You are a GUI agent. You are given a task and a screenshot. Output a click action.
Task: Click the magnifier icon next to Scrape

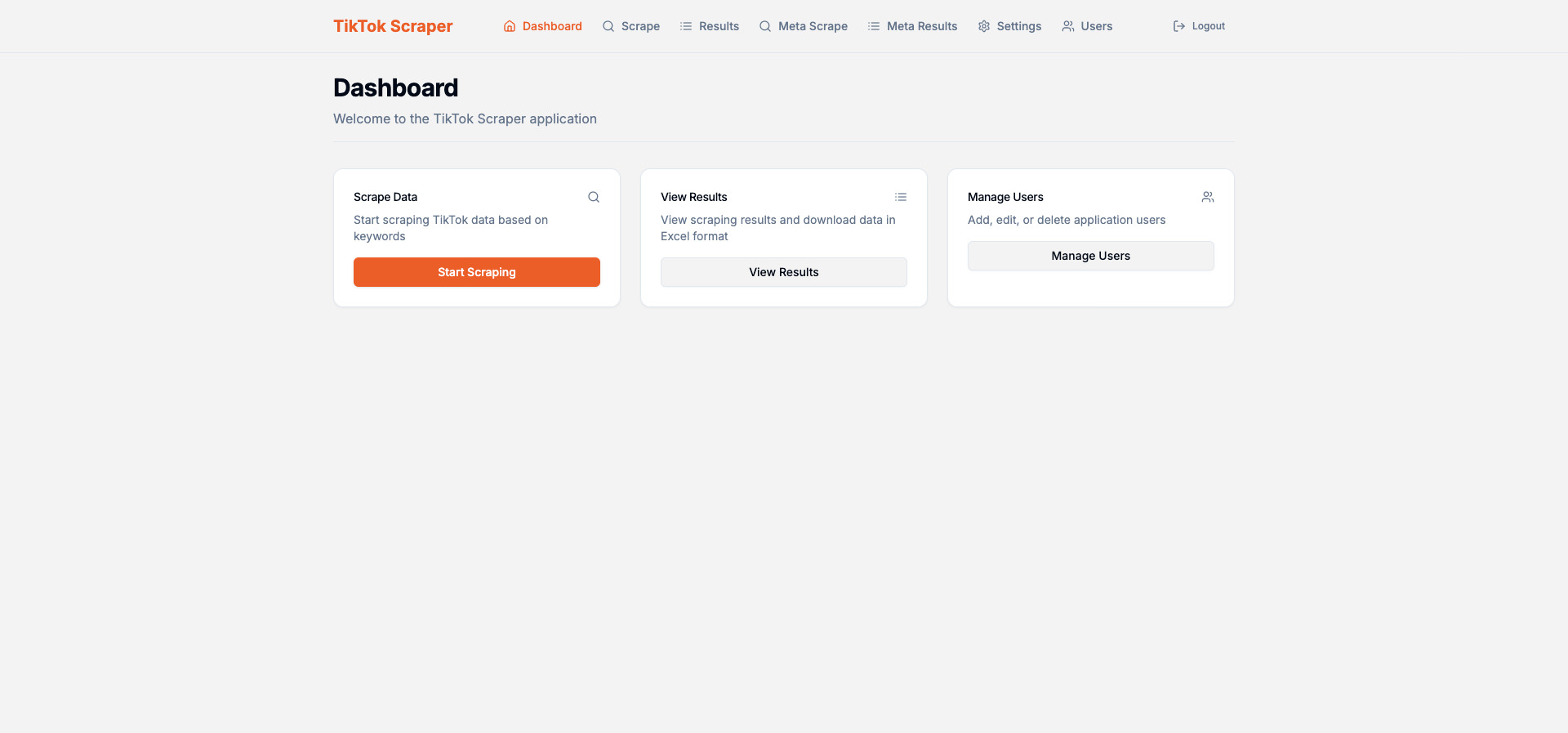coord(608,26)
